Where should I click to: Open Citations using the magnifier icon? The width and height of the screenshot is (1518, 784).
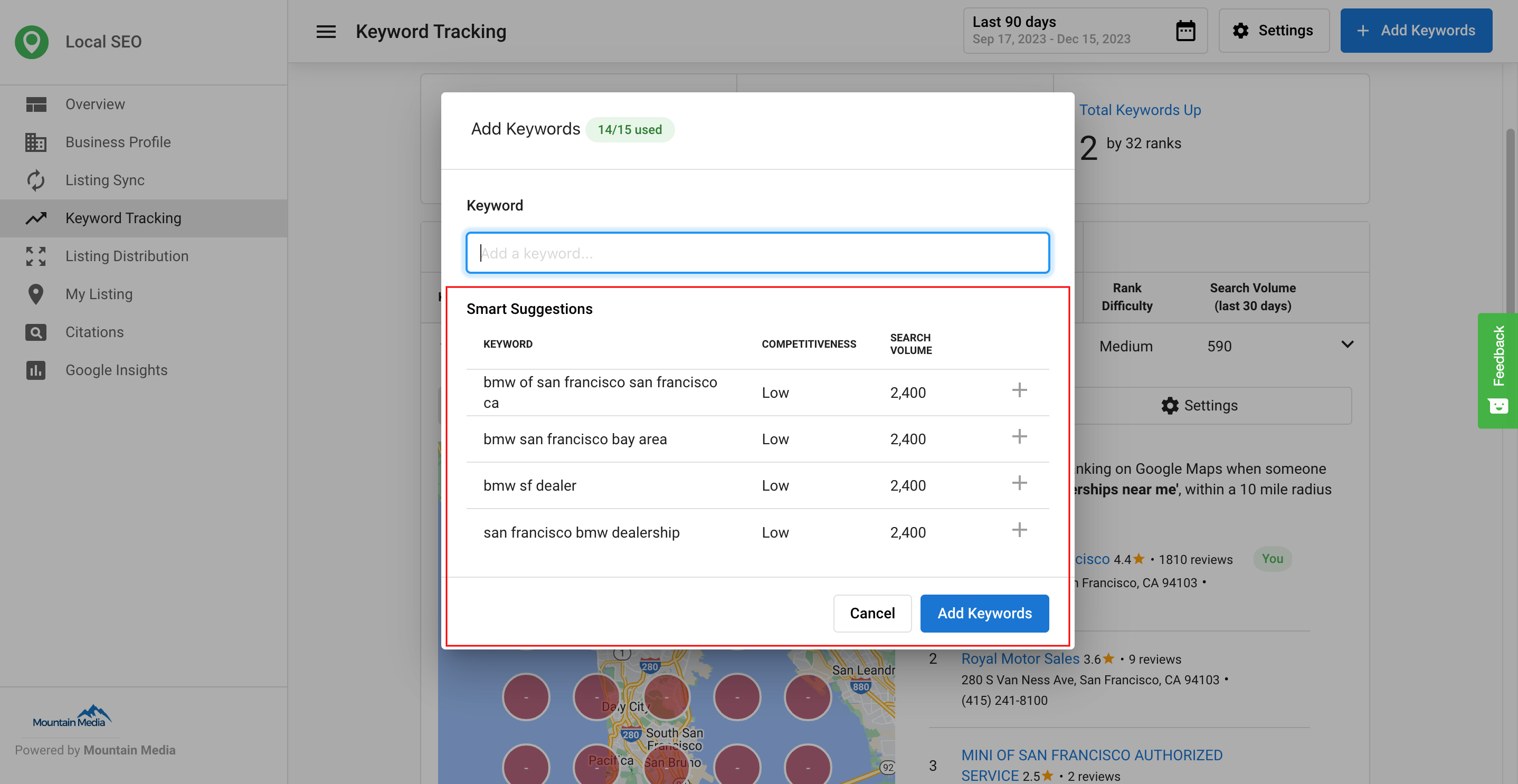[x=35, y=332]
